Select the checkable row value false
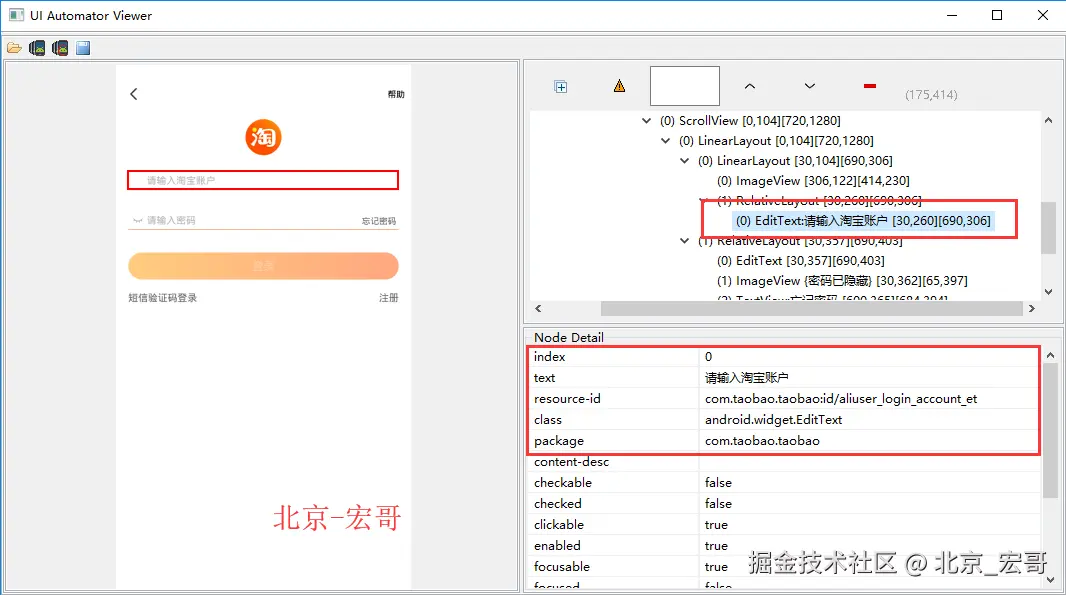 pos(870,483)
